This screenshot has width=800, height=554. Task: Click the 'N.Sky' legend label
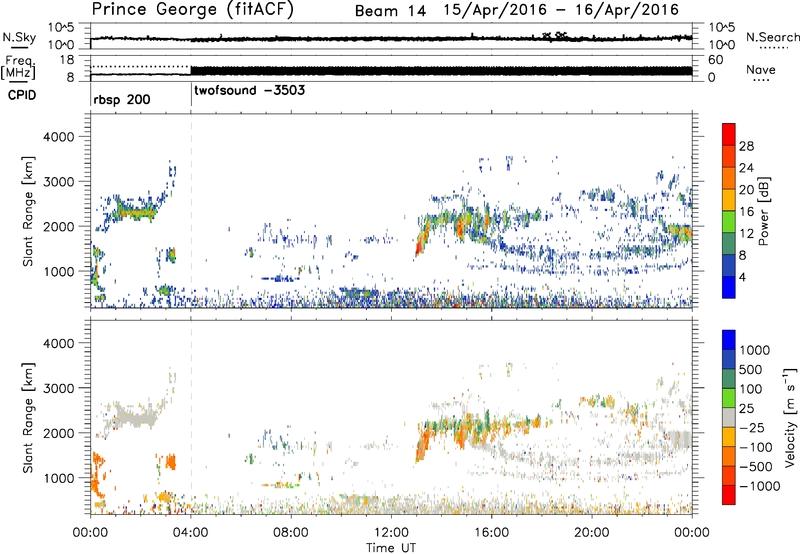click(x=19, y=37)
